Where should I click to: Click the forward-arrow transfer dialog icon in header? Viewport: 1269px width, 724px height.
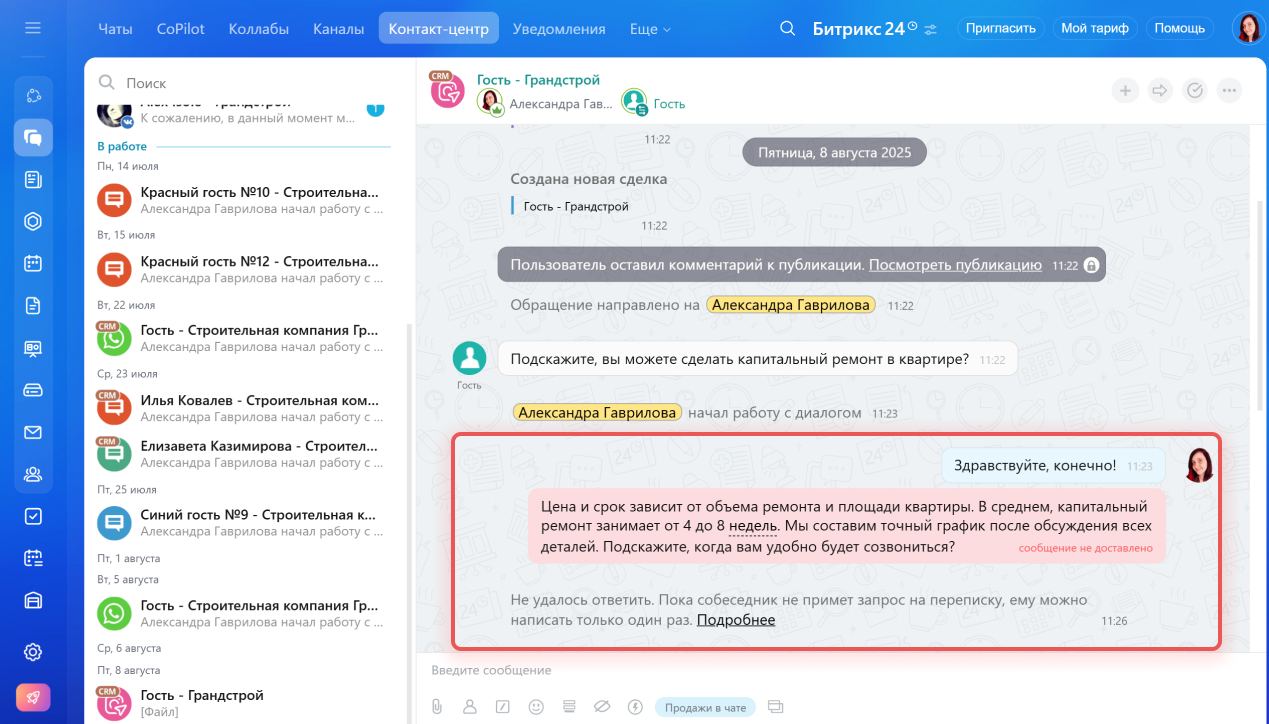click(1160, 91)
